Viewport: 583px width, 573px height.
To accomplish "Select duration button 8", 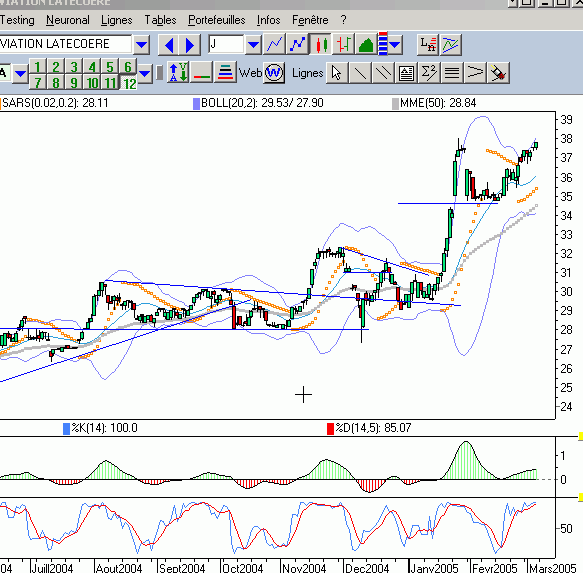I will point(56,83).
